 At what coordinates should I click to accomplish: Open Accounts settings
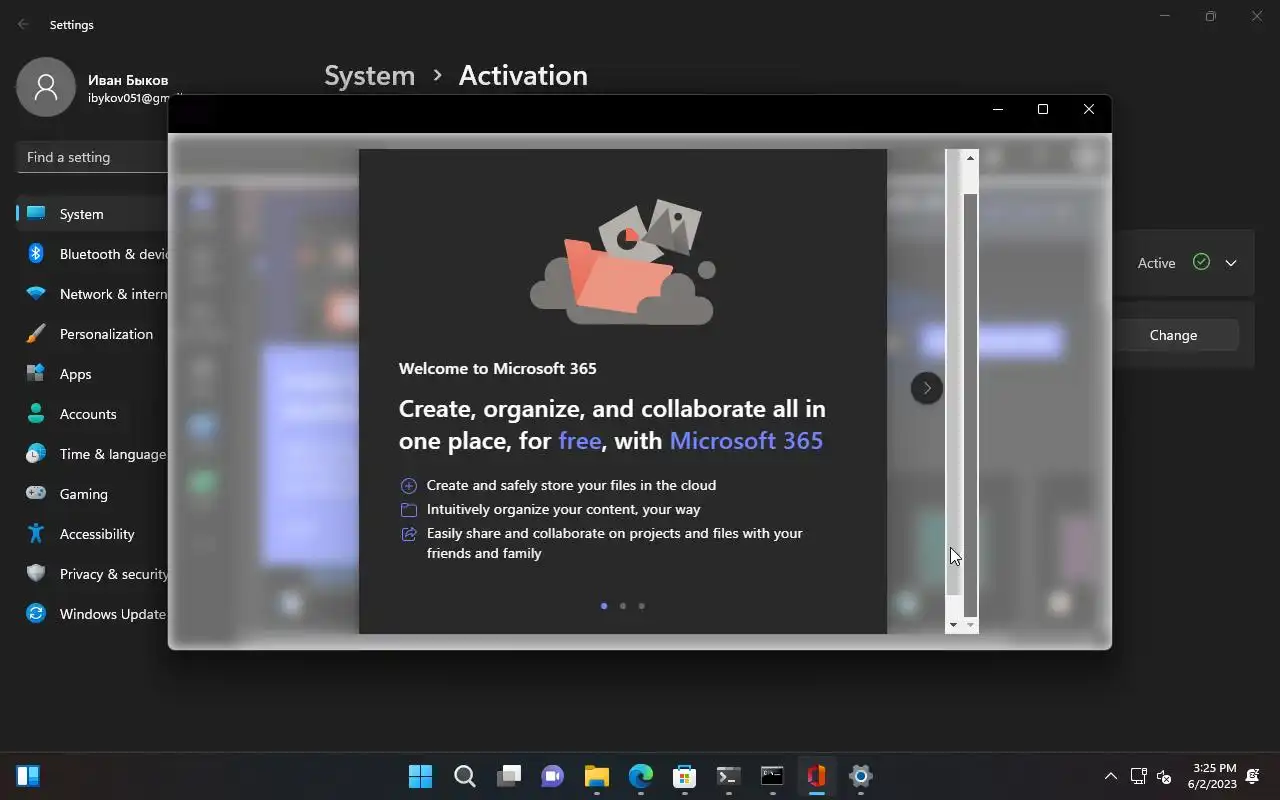[93, 414]
